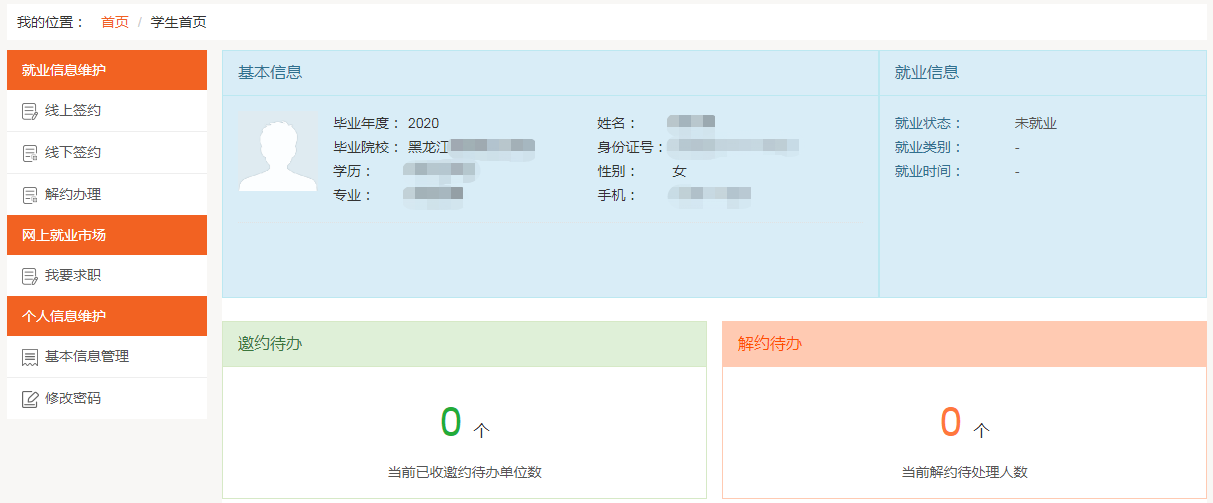The width and height of the screenshot is (1213, 503).
Task: Click the student avatar placeholder image
Action: point(277,152)
